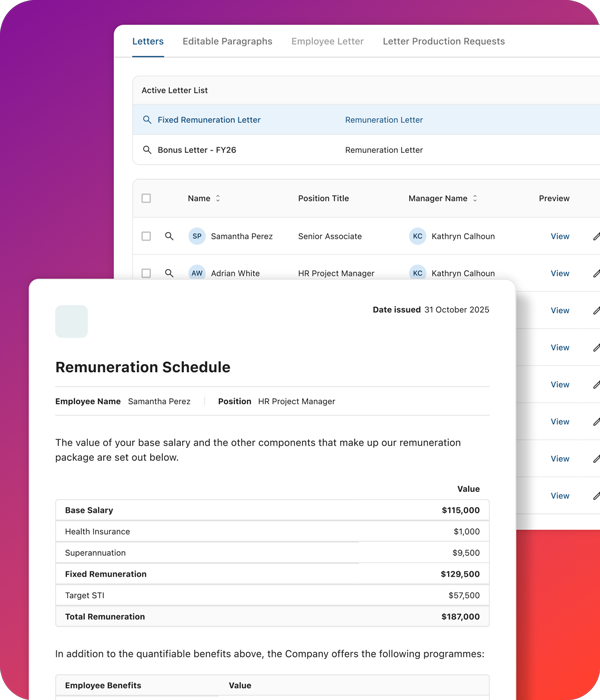Sort by Manager Name column arrows
The height and width of the screenshot is (700, 600).
coord(475,199)
